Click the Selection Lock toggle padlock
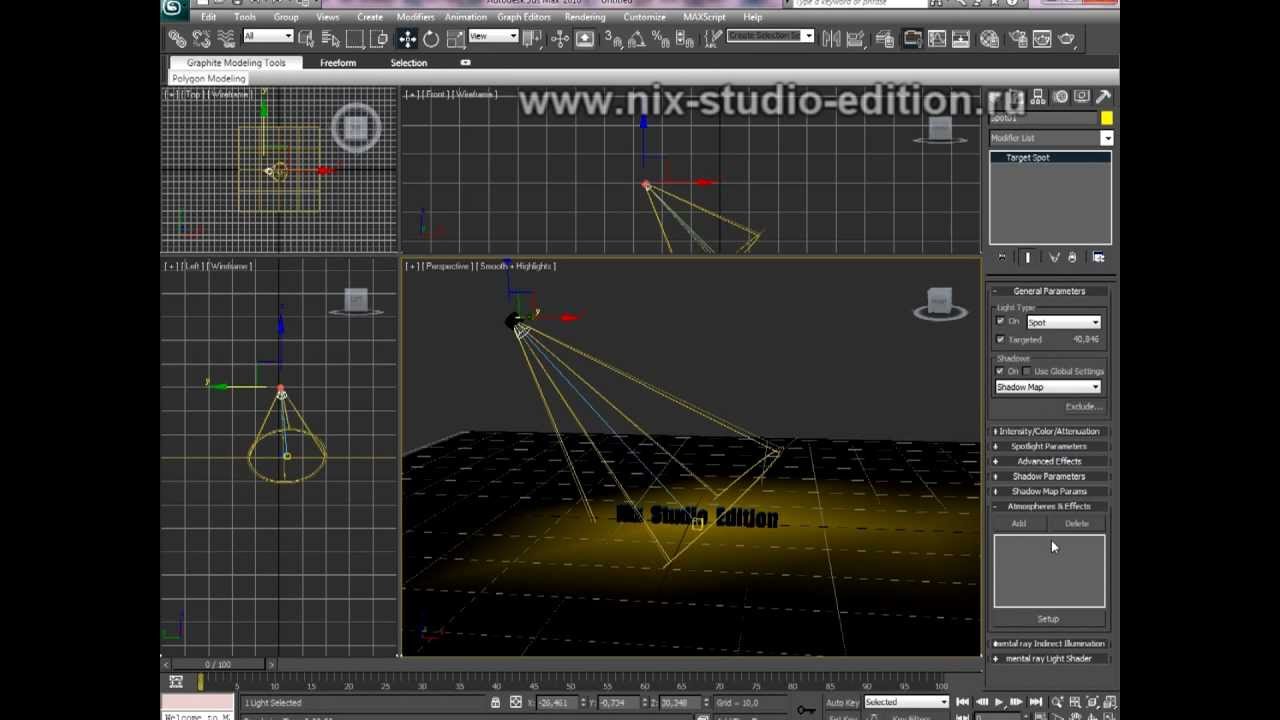The width and height of the screenshot is (1280, 720). pos(495,703)
